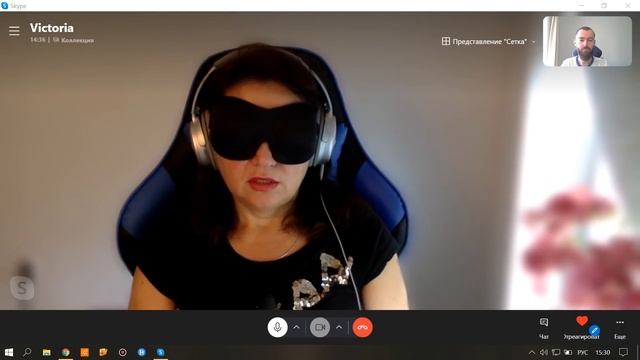Open File Explorer from taskbar
Viewport: 640px width, 360px height.
tap(47, 352)
